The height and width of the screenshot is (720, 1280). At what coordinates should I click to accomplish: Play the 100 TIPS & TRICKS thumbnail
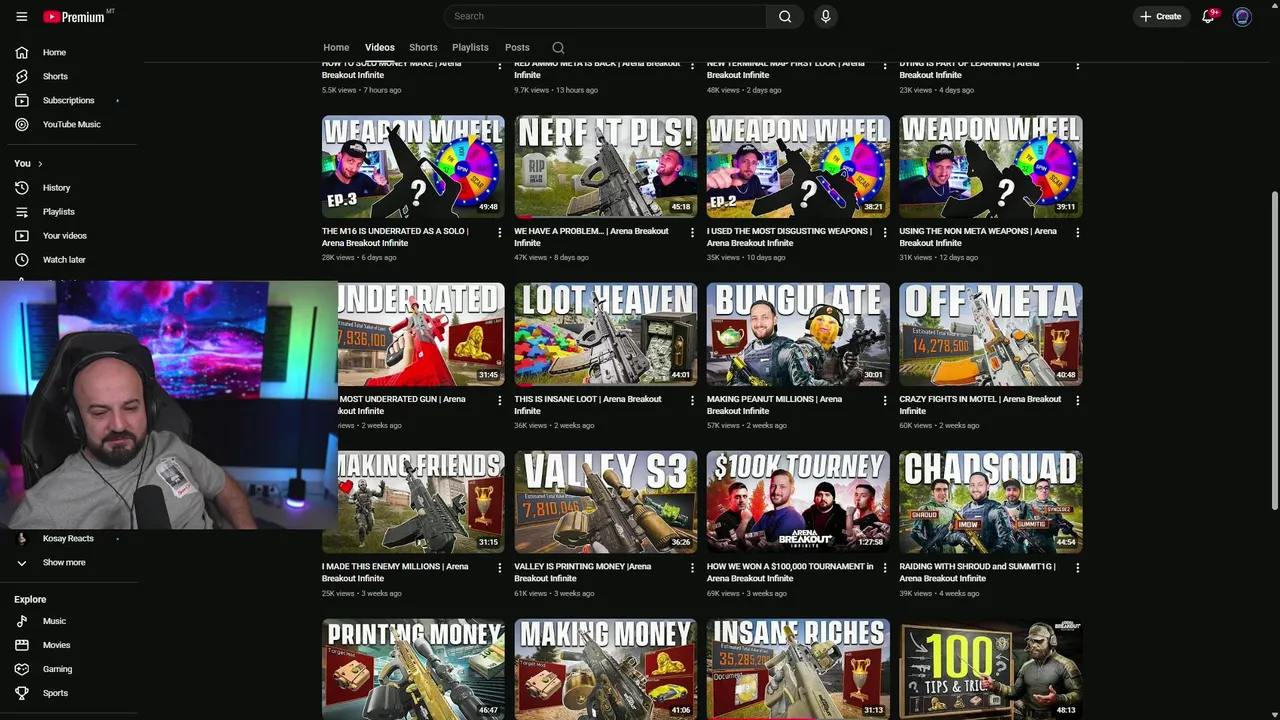pos(991,669)
